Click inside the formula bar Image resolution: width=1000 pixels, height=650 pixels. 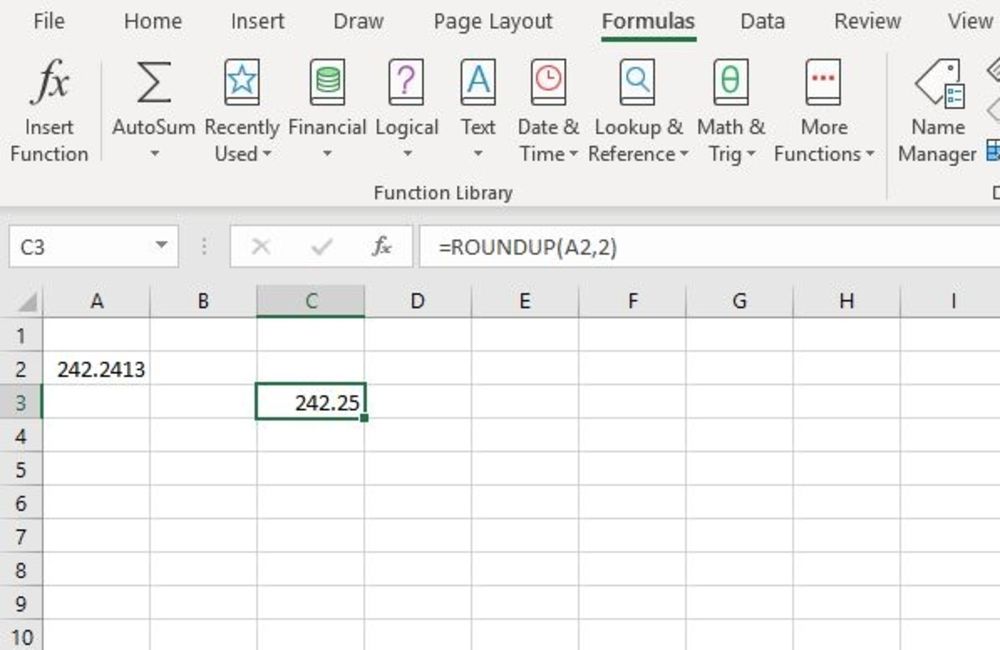pos(600,245)
